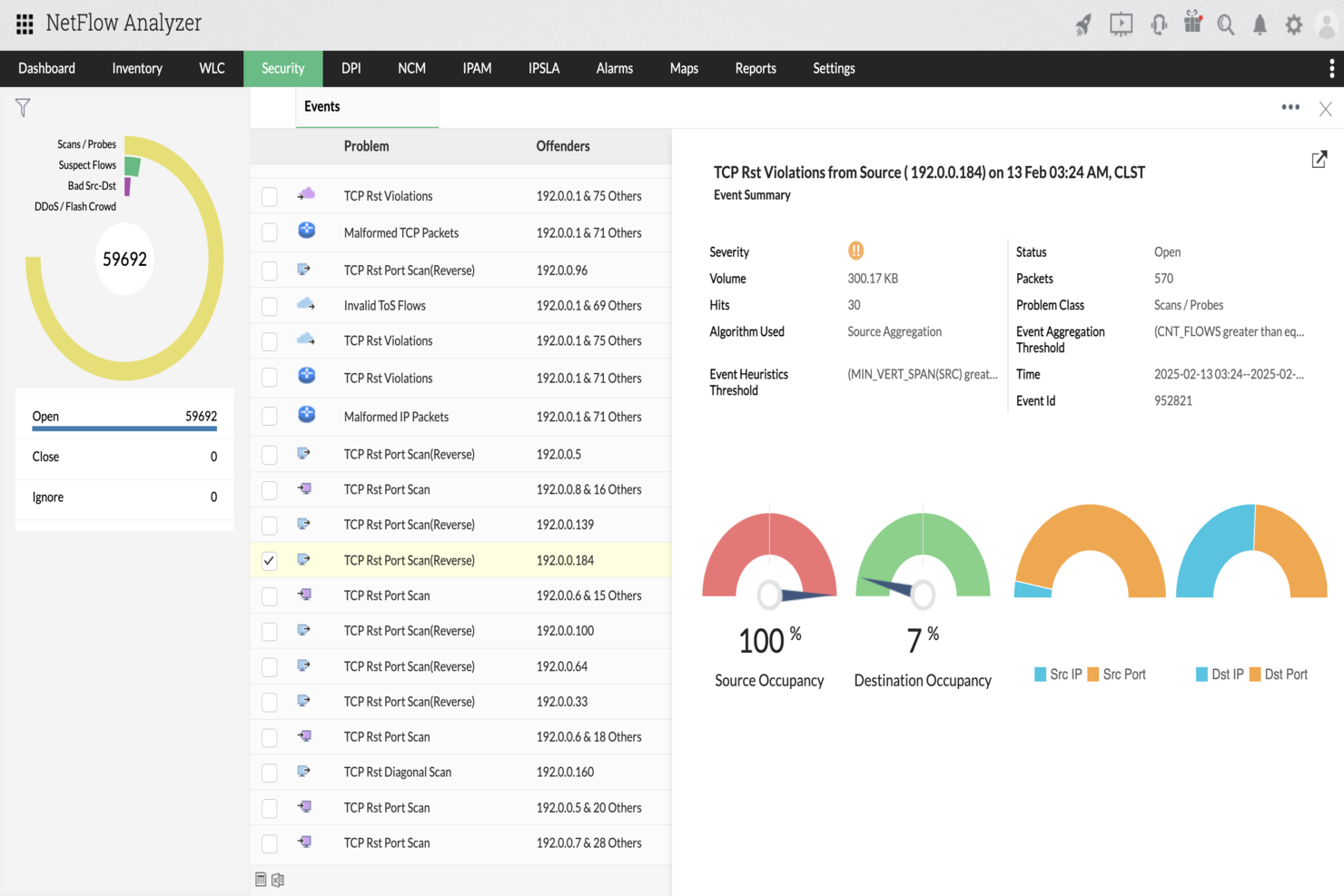Open the video presentation icon
Viewport: 1344px width, 896px height.
click(x=1121, y=25)
